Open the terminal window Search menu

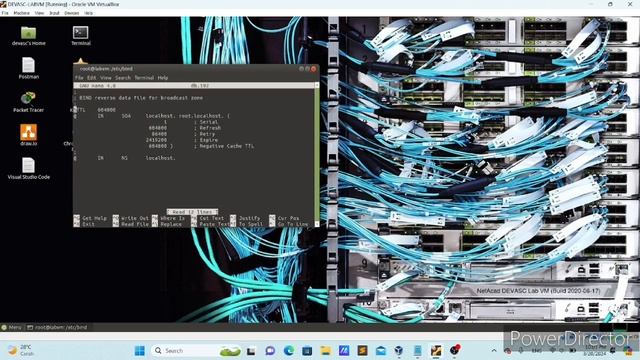[122, 78]
